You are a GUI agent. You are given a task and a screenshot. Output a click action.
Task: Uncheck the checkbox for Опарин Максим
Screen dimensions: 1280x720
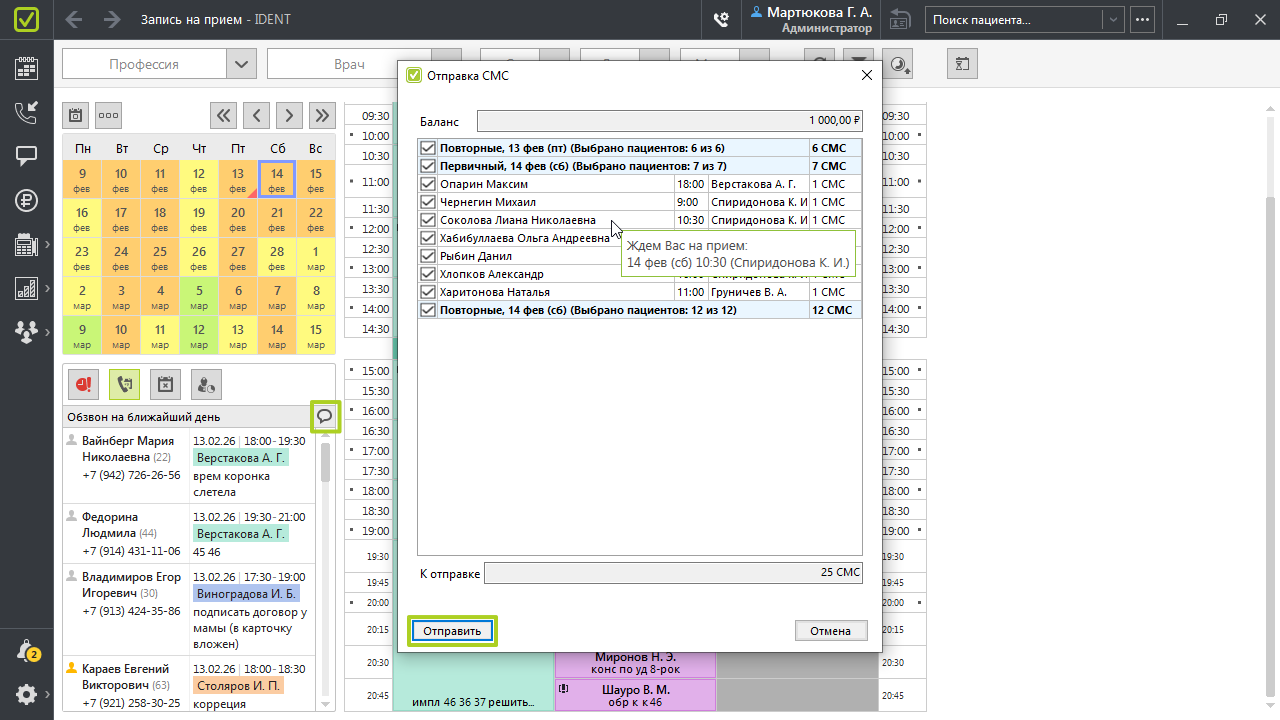(428, 184)
